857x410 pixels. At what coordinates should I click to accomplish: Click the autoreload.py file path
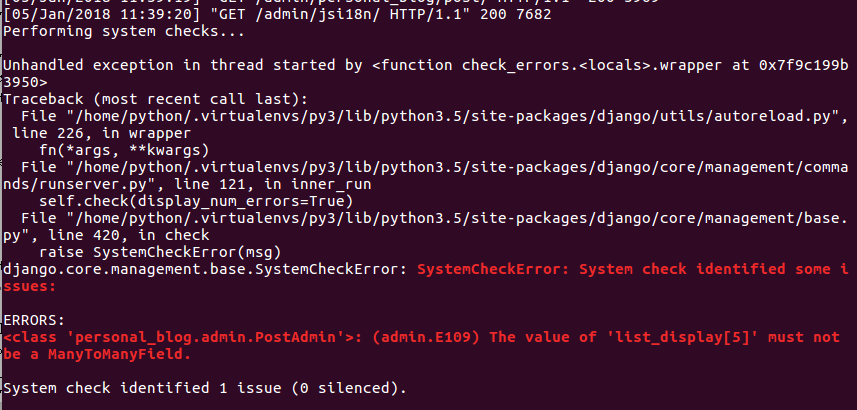[x=452, y=117]
